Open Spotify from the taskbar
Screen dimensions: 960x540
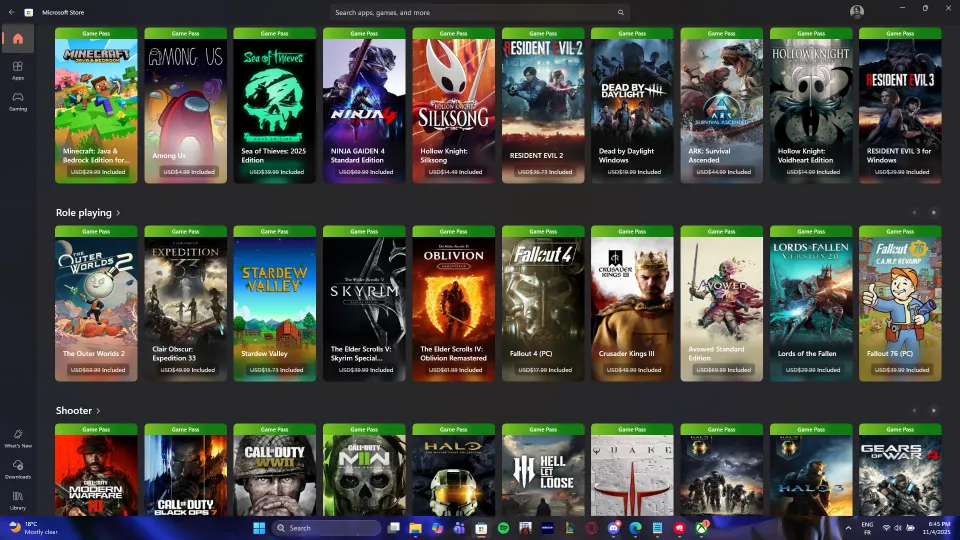coord(503,528)
